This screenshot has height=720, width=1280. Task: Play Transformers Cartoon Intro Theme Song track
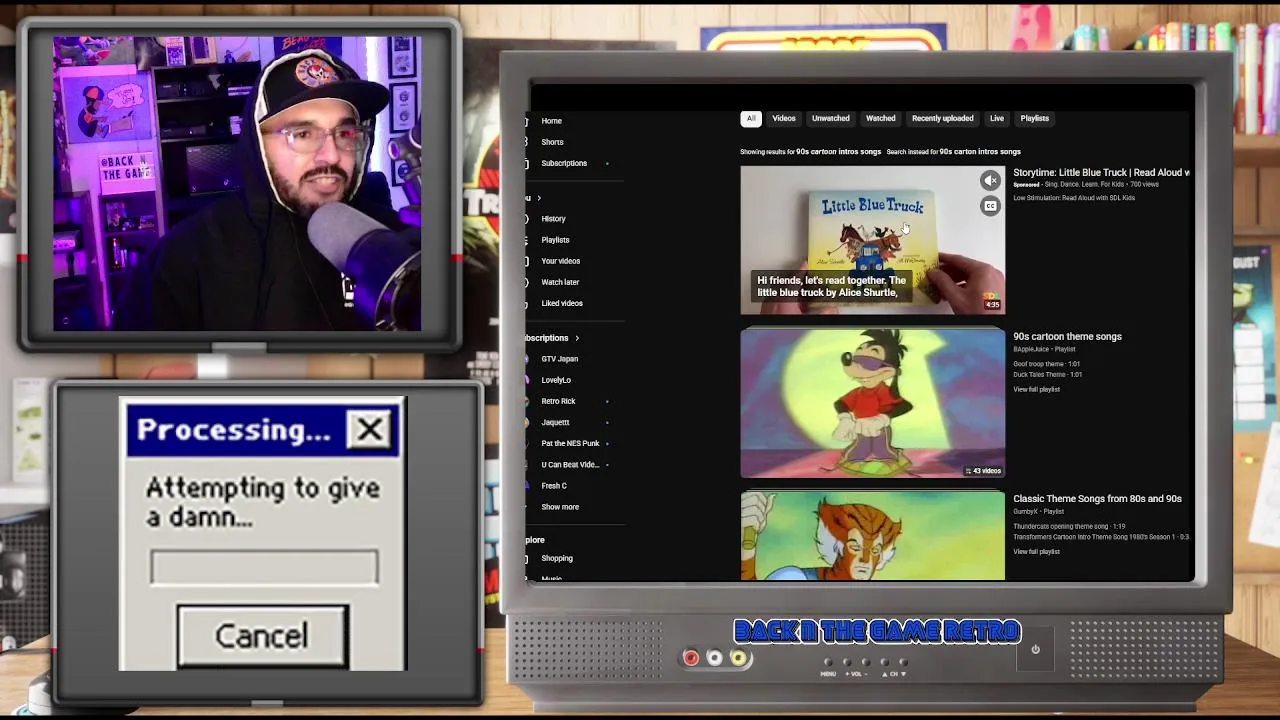[1101, 537]
